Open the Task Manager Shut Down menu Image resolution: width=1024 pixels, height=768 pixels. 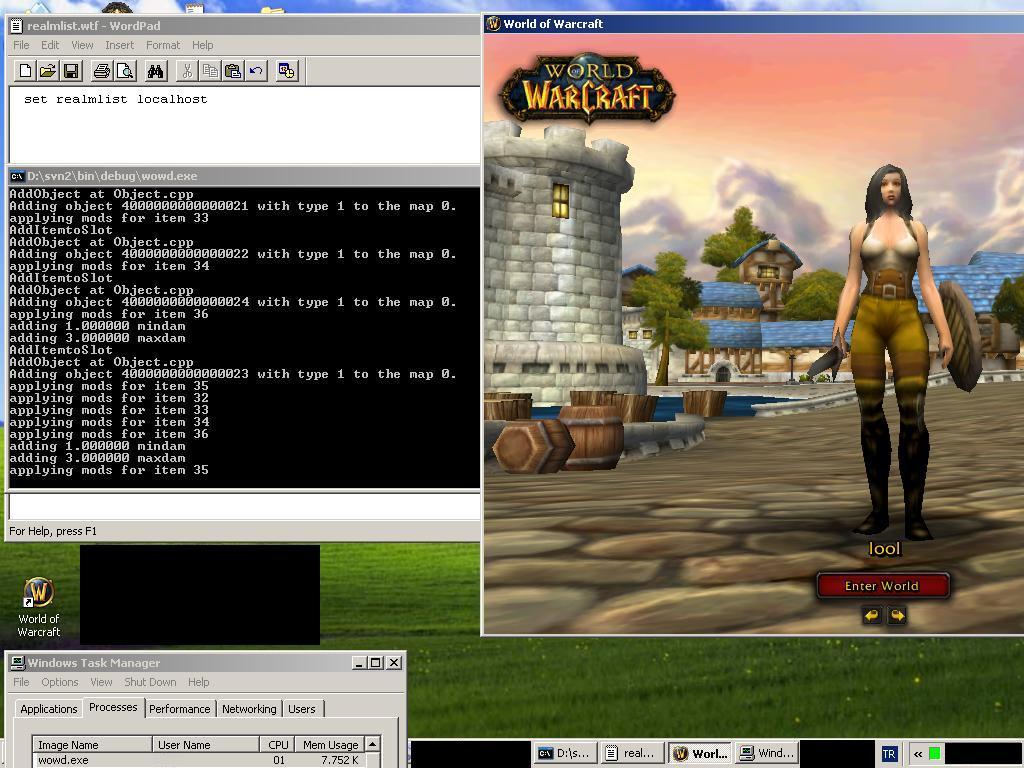pyautogui.click(x=150, y=682)
